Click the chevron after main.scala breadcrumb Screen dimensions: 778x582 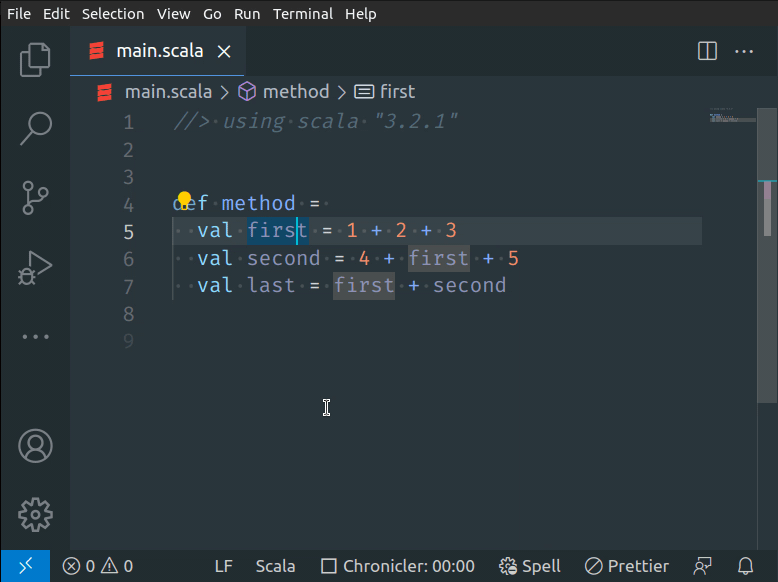(225, 92)
